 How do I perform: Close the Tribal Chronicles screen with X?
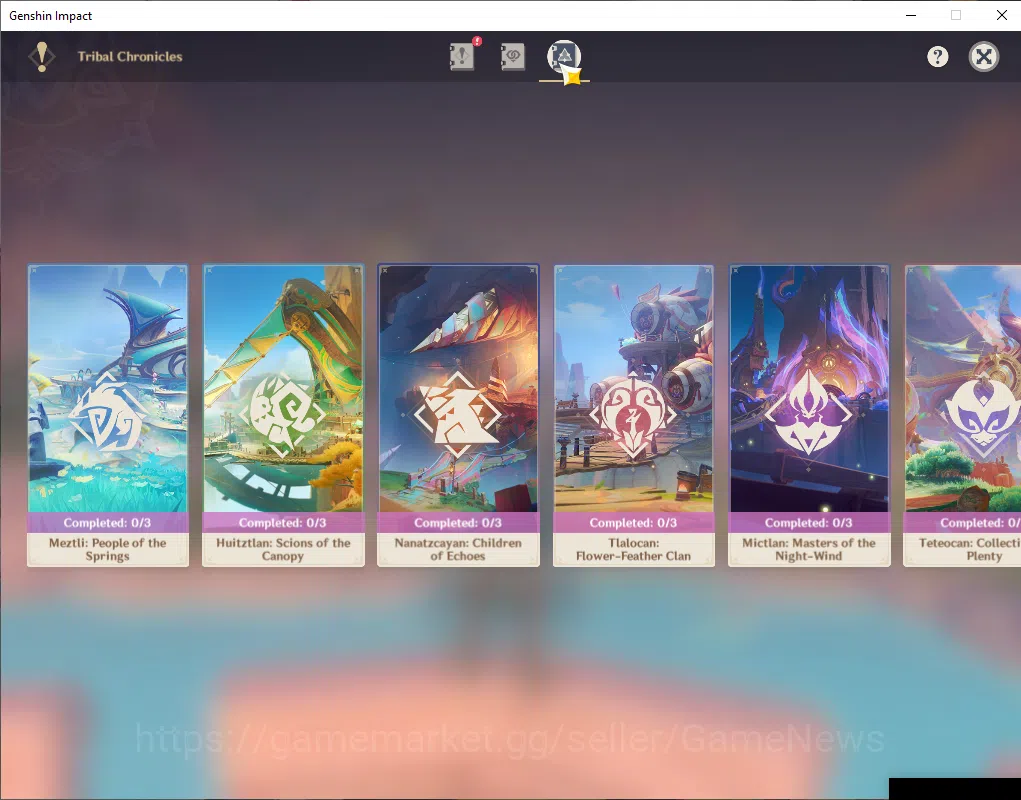pos(984,57)
